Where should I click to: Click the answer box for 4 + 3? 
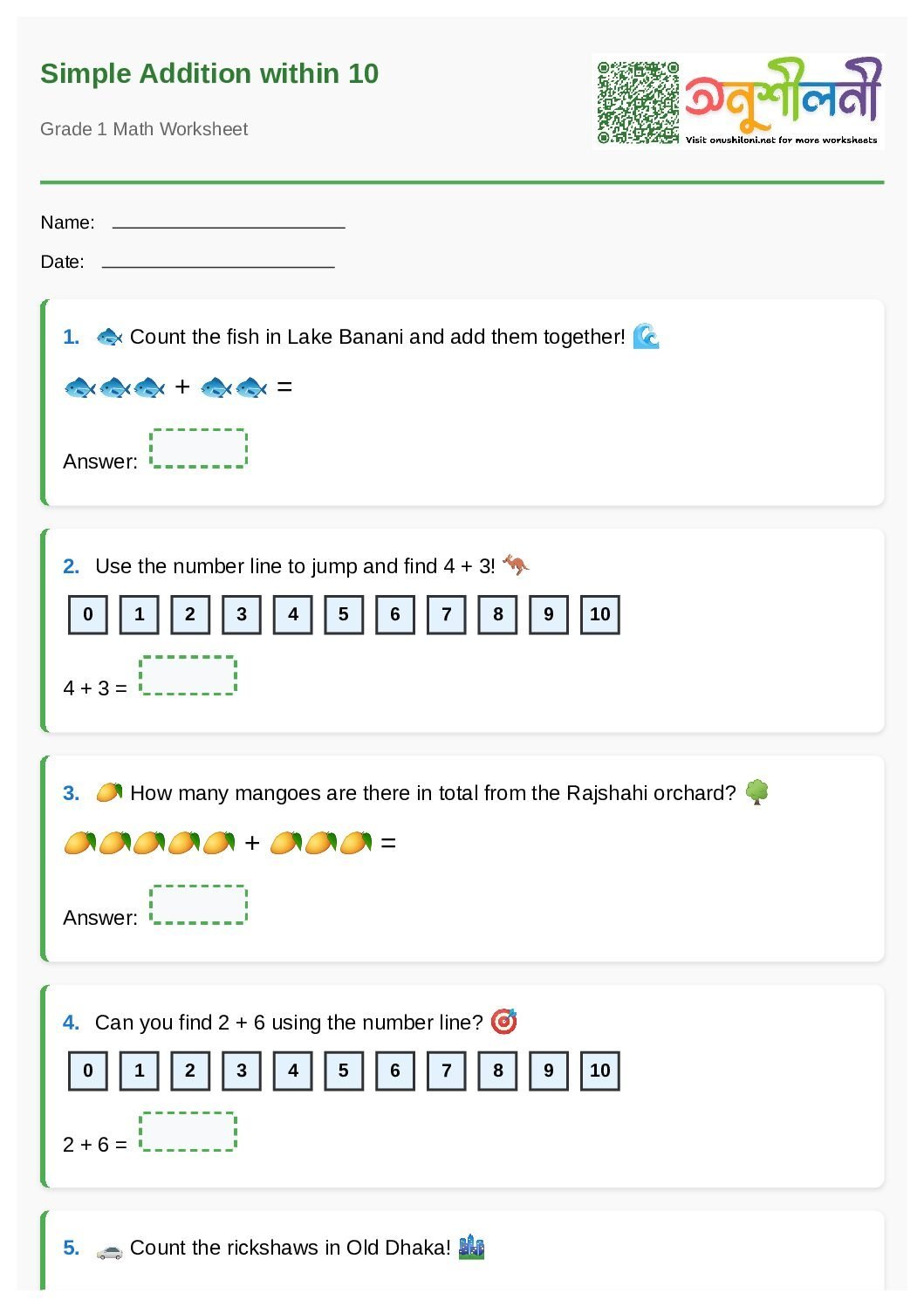tap(188, 676)
